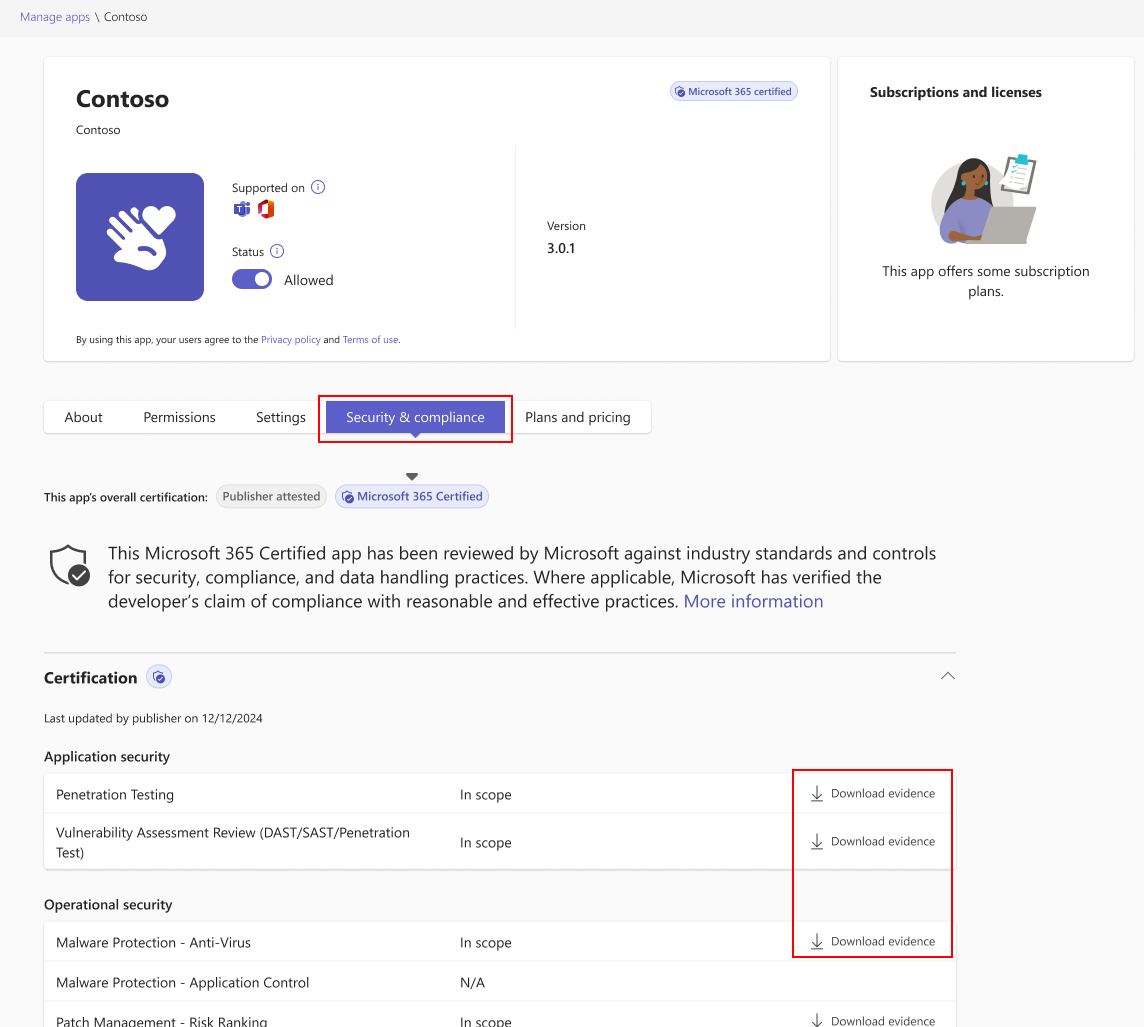Viewport: 1144px width, 1027px height.
Task: Select the Settings tab
Action: [x=281, y=417]
